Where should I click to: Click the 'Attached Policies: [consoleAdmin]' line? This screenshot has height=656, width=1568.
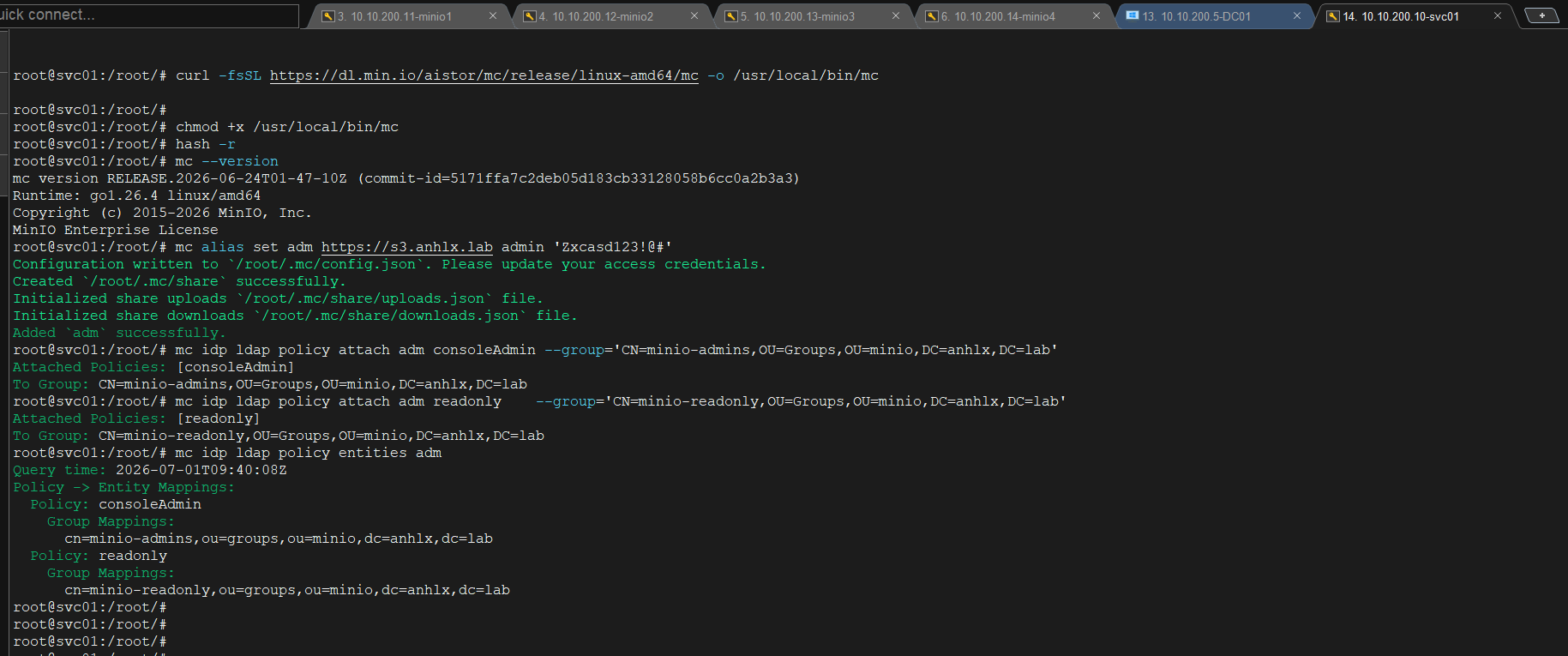coord(154,367)
